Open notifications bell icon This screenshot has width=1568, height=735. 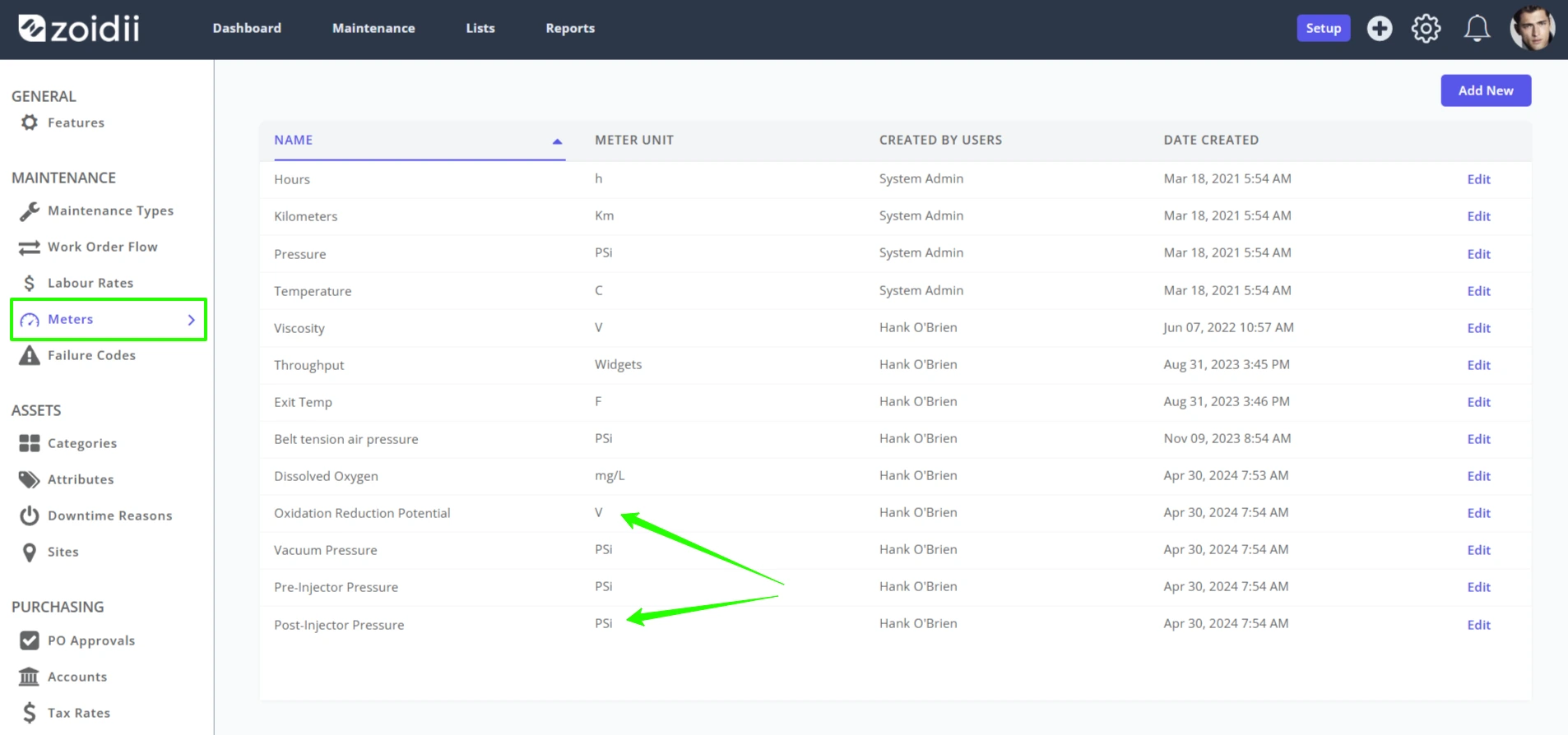point(1477,28)
